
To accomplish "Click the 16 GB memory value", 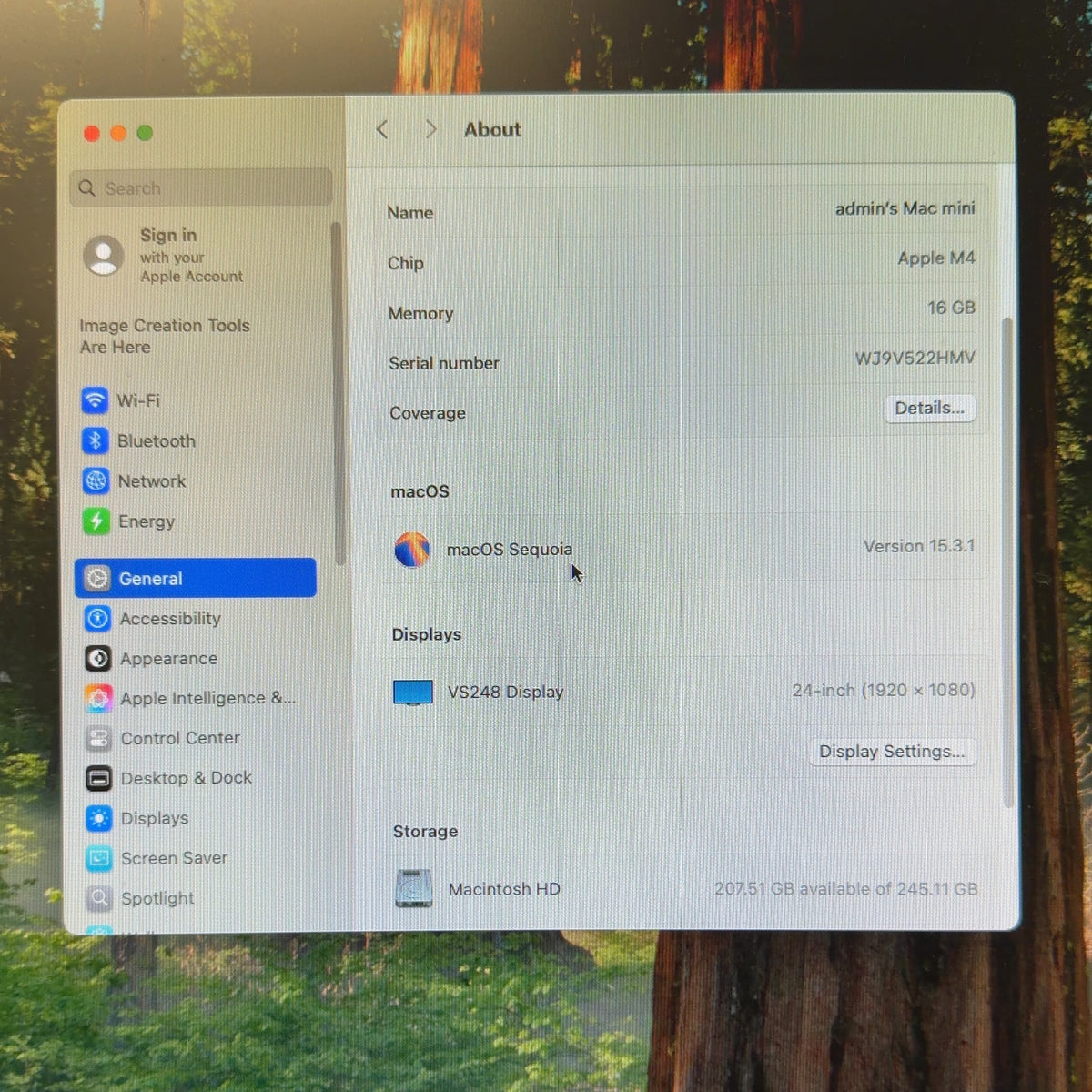I will (951, 308).
